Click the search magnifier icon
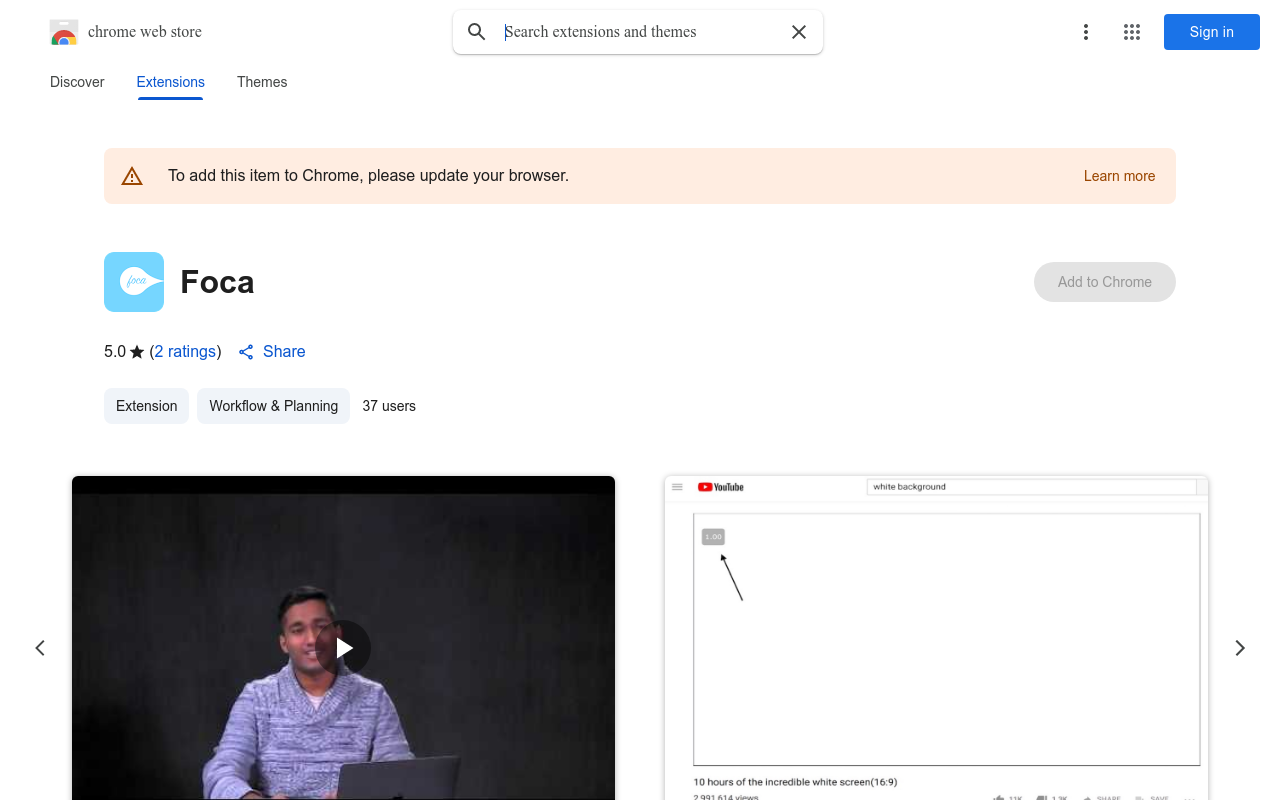This screenshot has height=800, width=1280. pos(477,32)
